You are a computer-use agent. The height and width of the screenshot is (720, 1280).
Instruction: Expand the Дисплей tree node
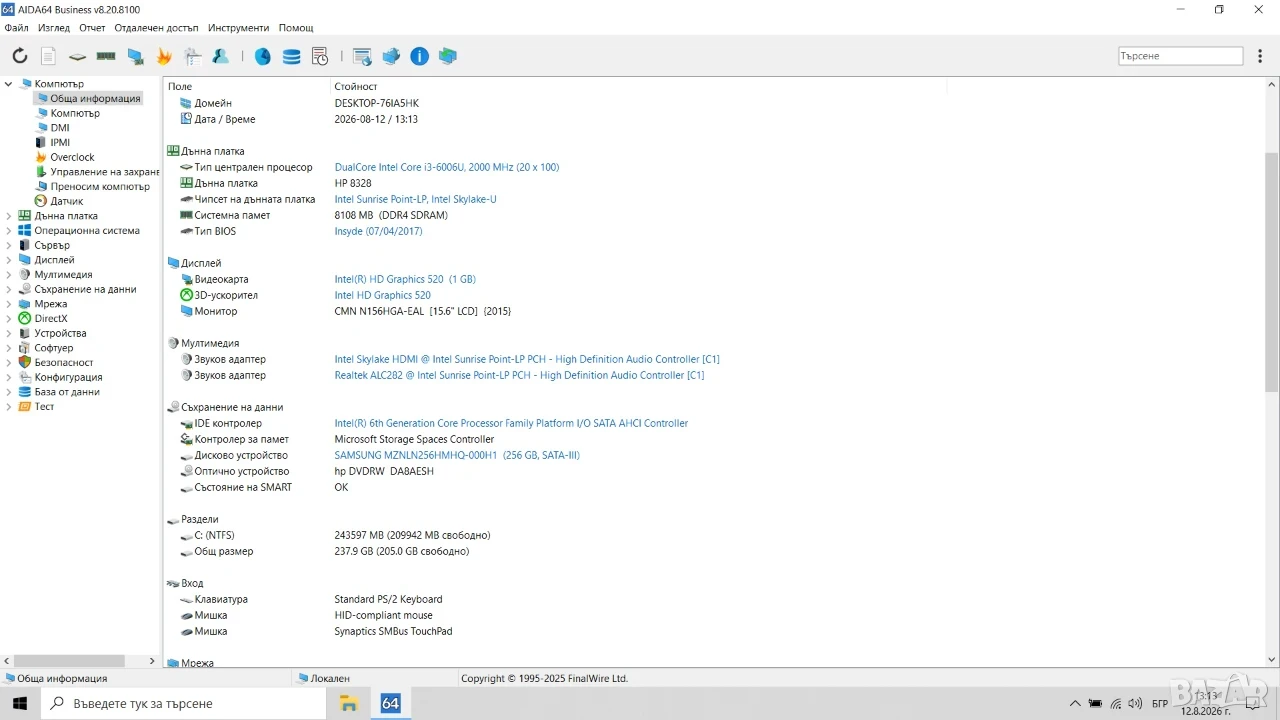coord(9,260)
